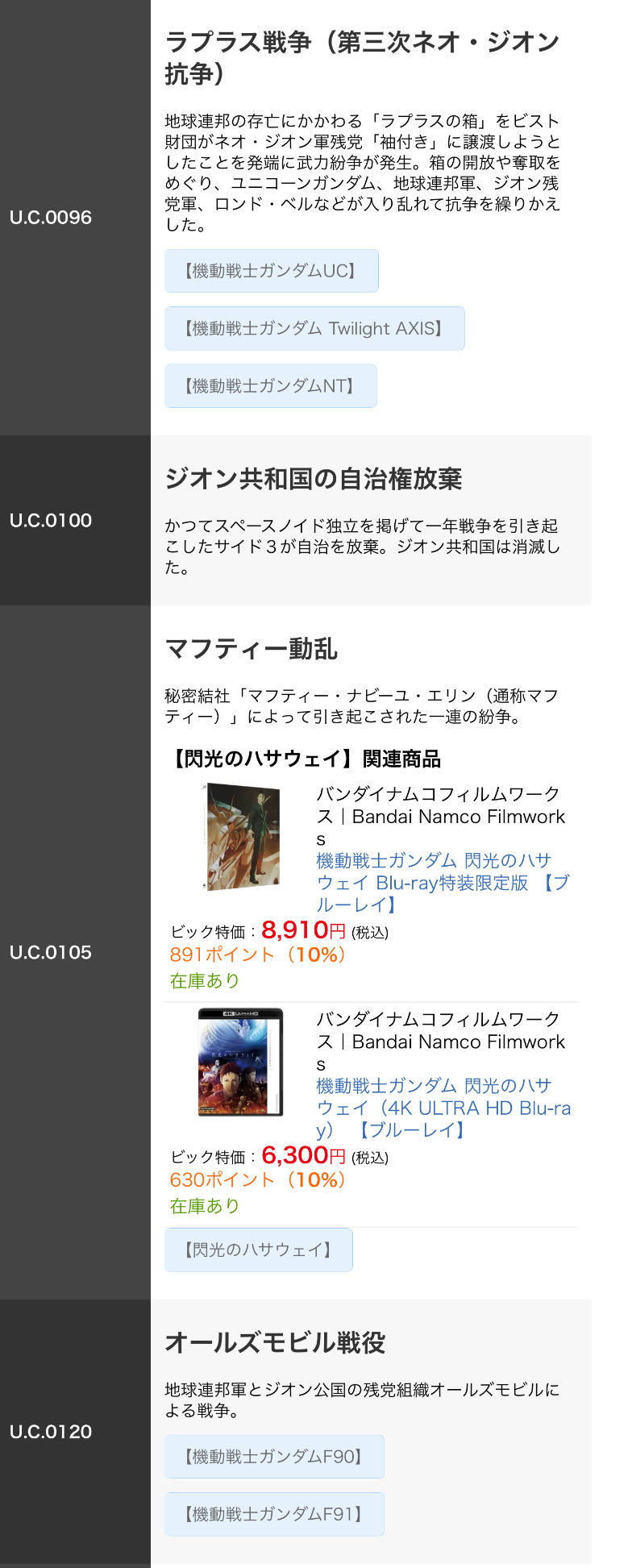Viewport: 628px width, 1568px height.
Task: Click the ジオン共和国の自治権放棄 heading
Action: click(x=314, y=479)
